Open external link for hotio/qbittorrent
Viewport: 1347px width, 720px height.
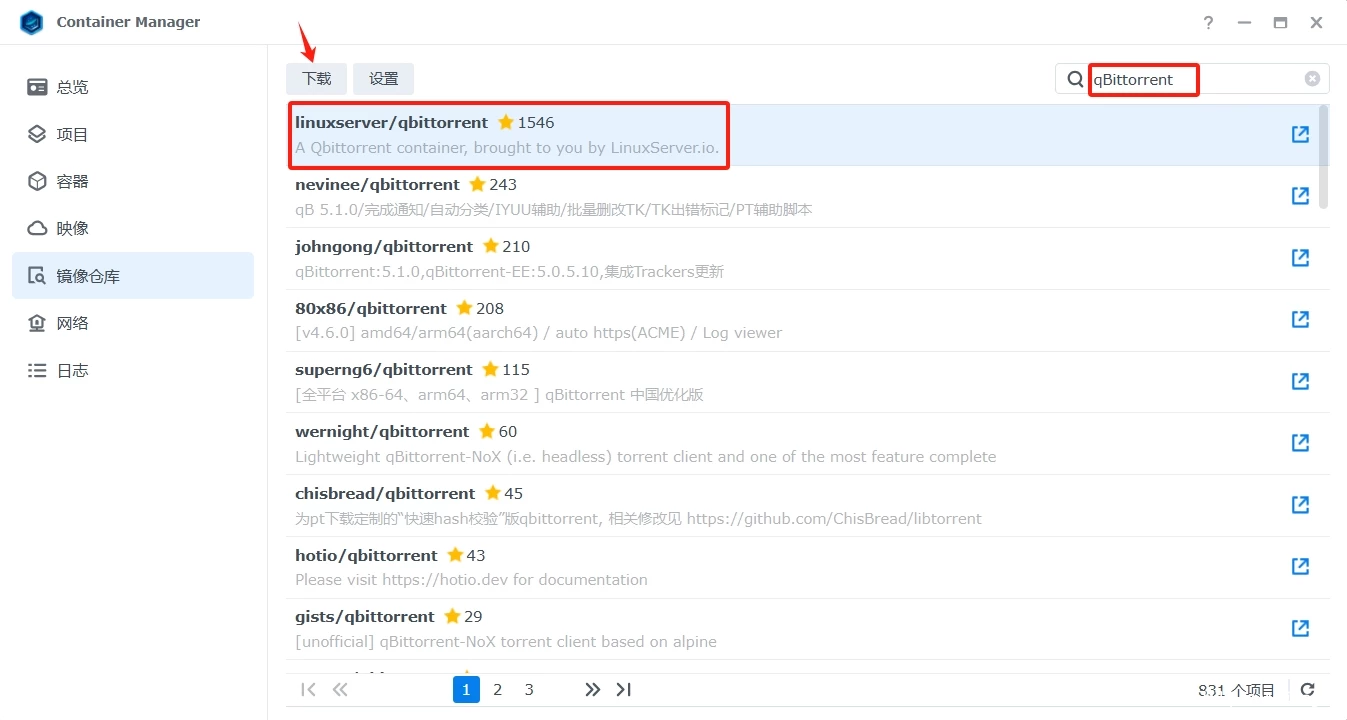(x=1300, y=567)
